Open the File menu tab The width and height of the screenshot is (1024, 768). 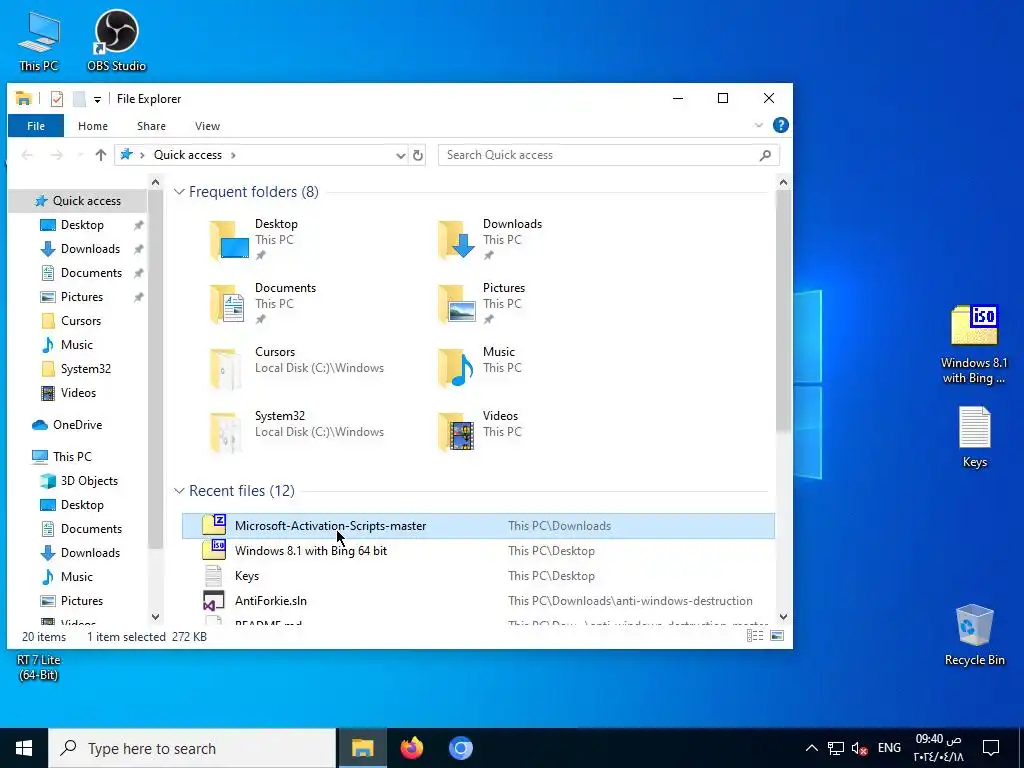(36, 126)
